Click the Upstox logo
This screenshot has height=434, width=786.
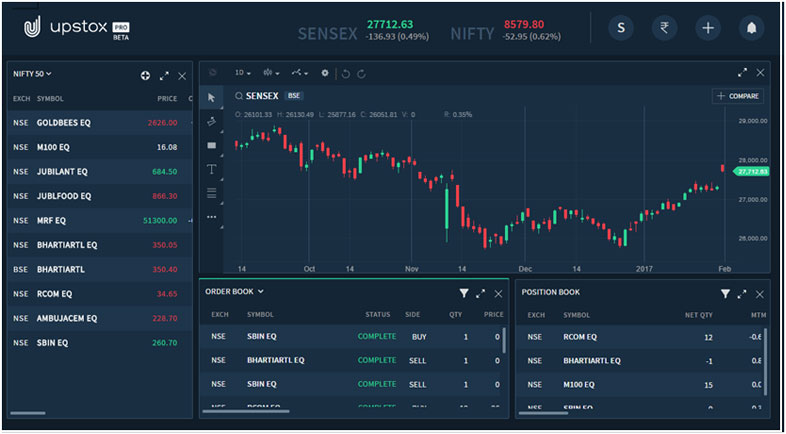coord(76,28)
